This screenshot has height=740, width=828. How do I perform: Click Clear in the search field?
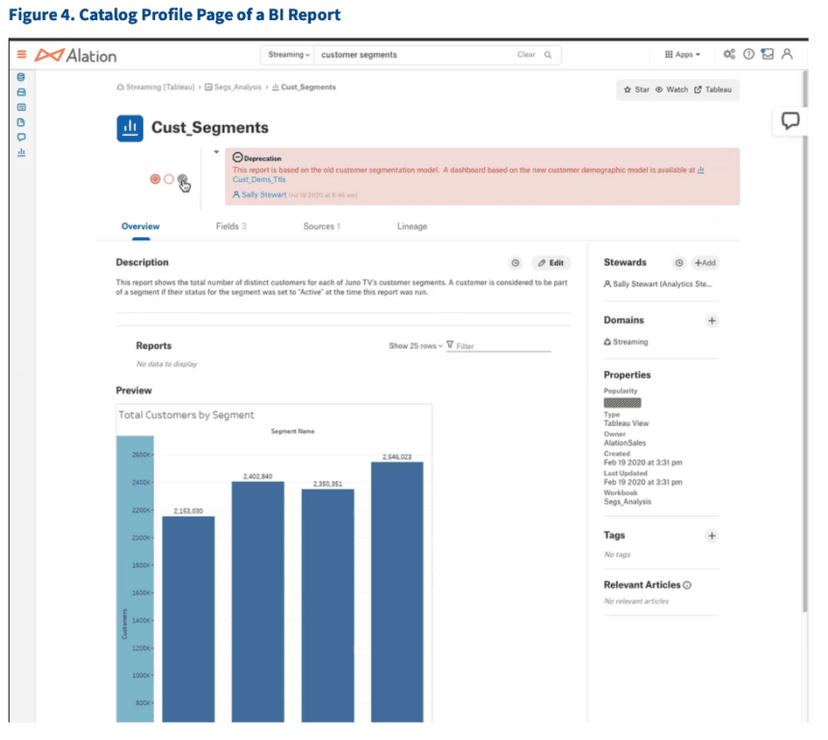525,53
